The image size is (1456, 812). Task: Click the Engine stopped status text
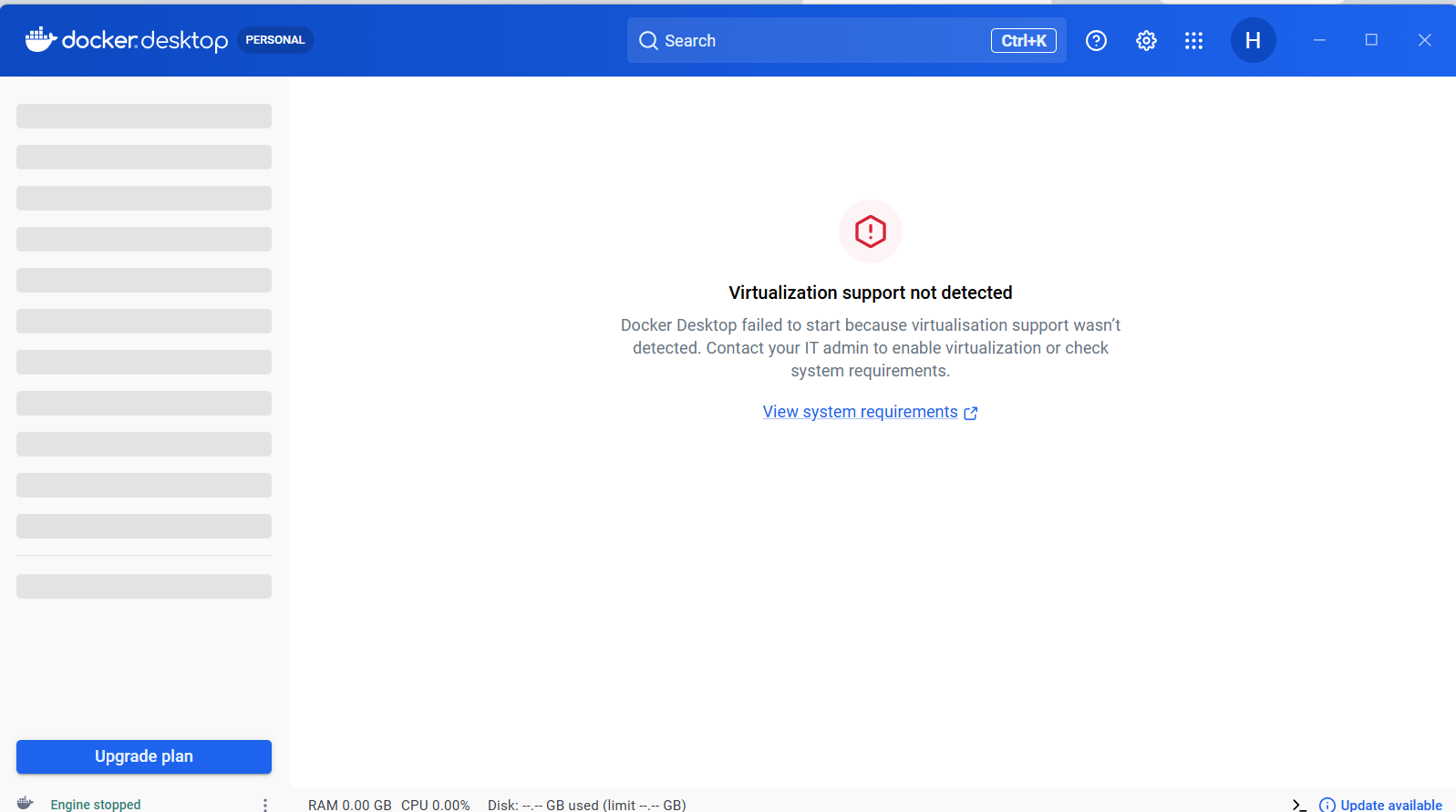pos(96,805)
